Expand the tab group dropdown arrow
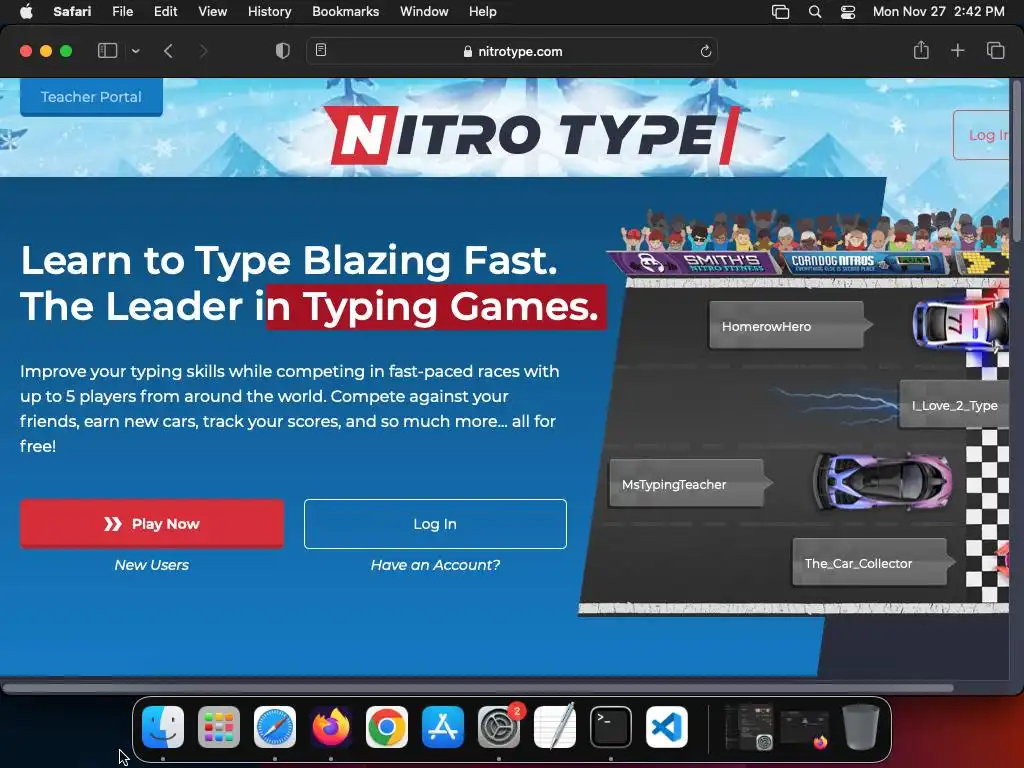 (x=135, y=51)
